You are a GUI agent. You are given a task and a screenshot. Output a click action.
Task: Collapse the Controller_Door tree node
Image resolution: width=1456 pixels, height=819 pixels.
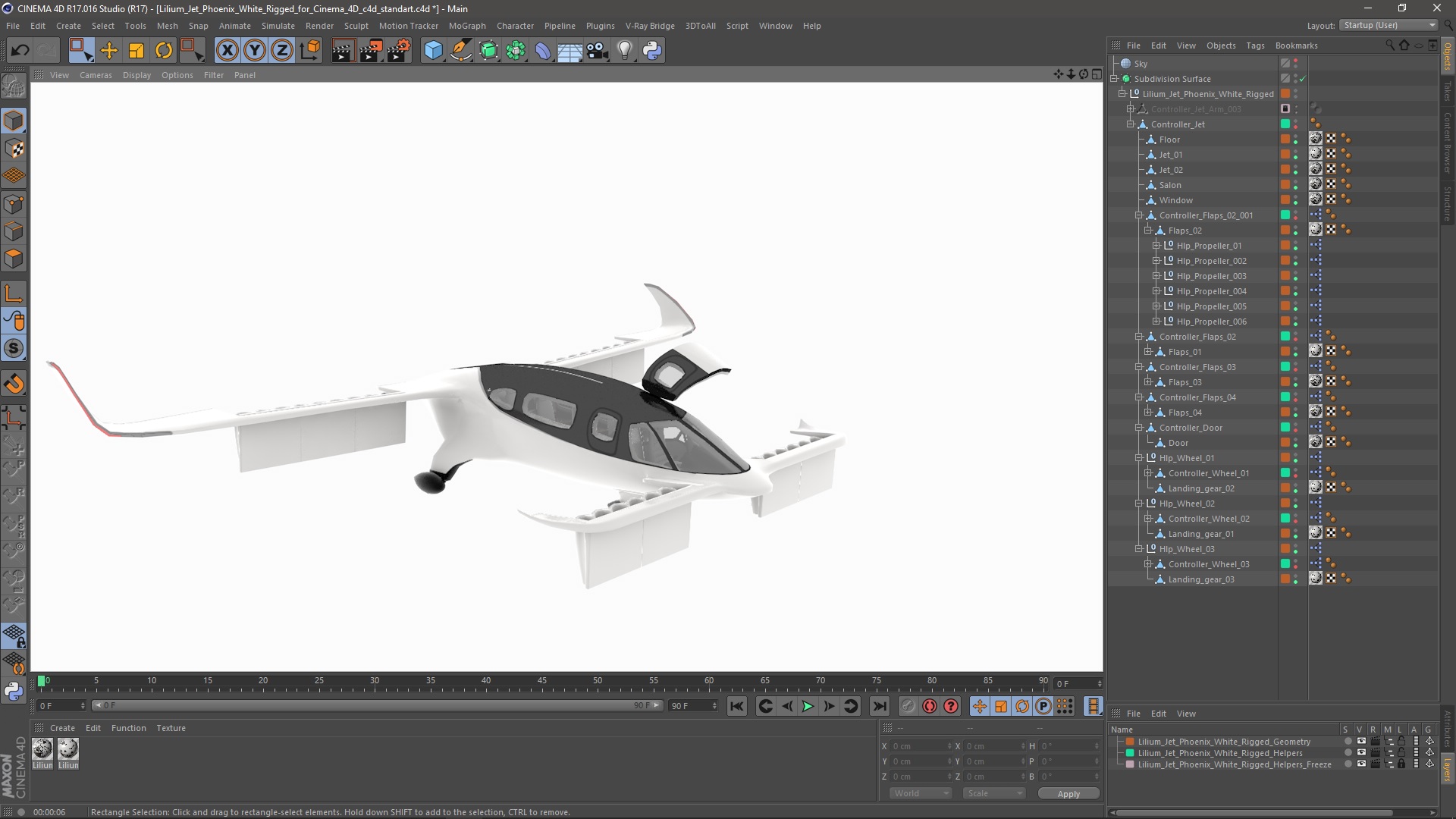(1139, 428)
